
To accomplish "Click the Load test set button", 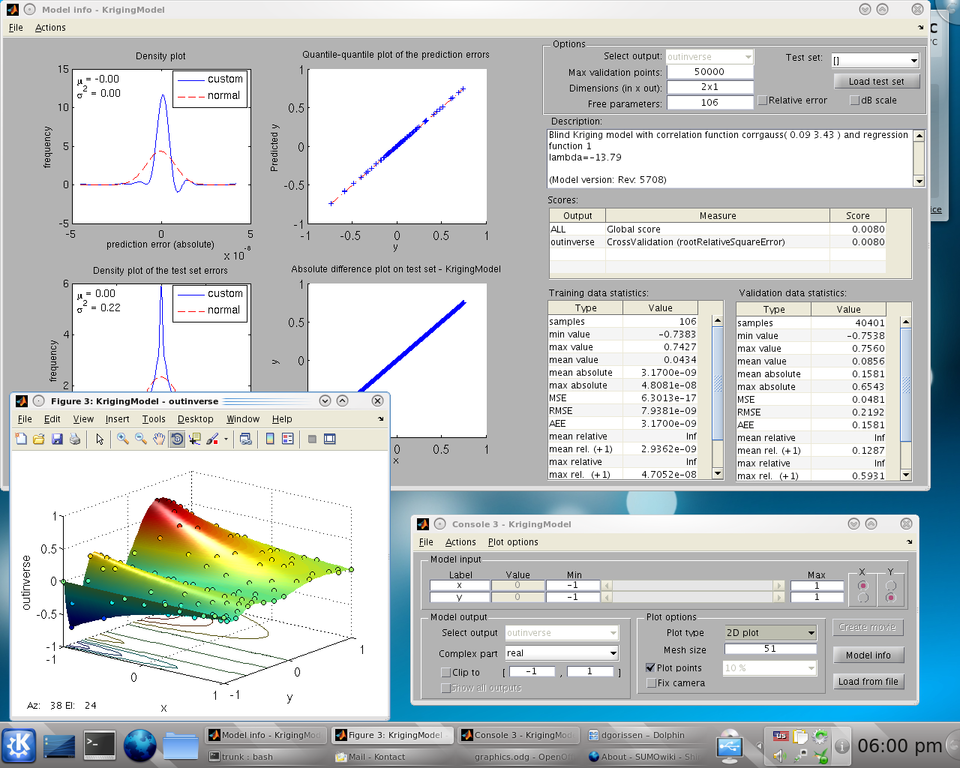I will (875, 81).
